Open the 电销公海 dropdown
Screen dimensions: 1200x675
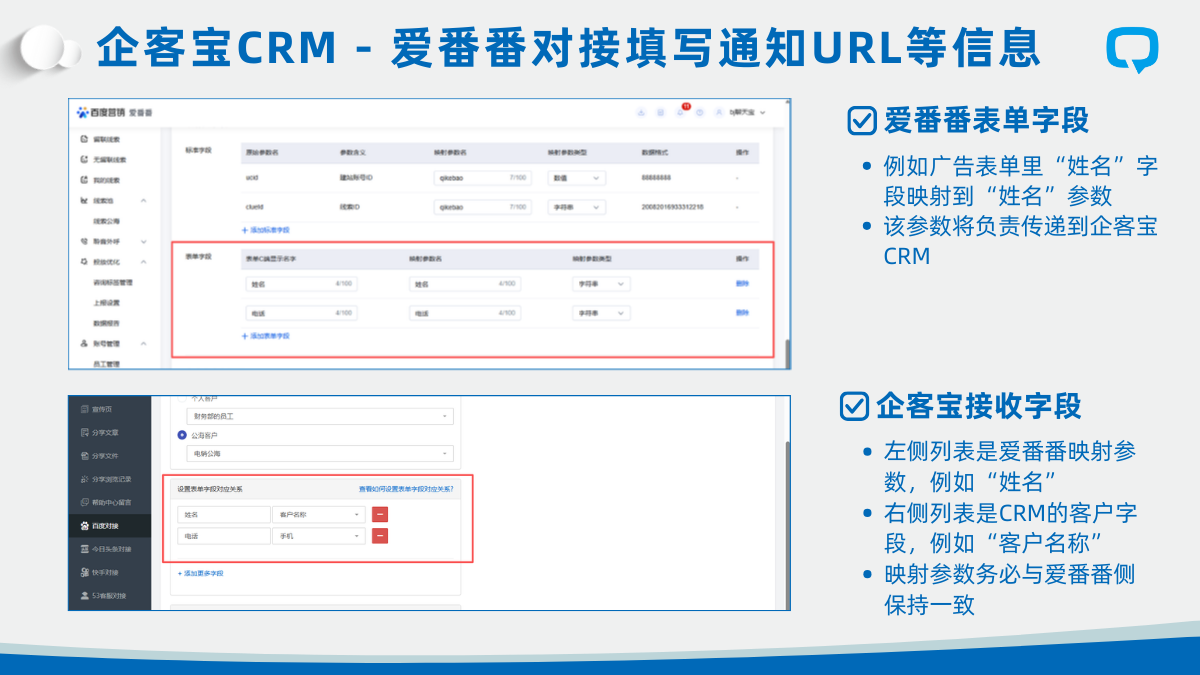320,454
